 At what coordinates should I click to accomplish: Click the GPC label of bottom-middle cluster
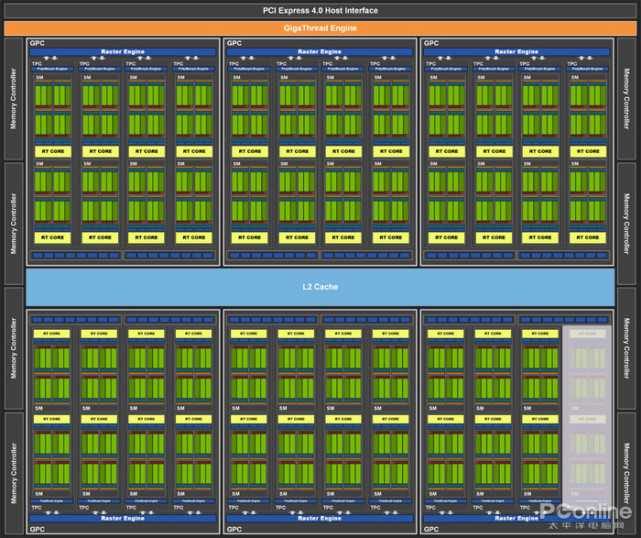(x=234, y=527)
